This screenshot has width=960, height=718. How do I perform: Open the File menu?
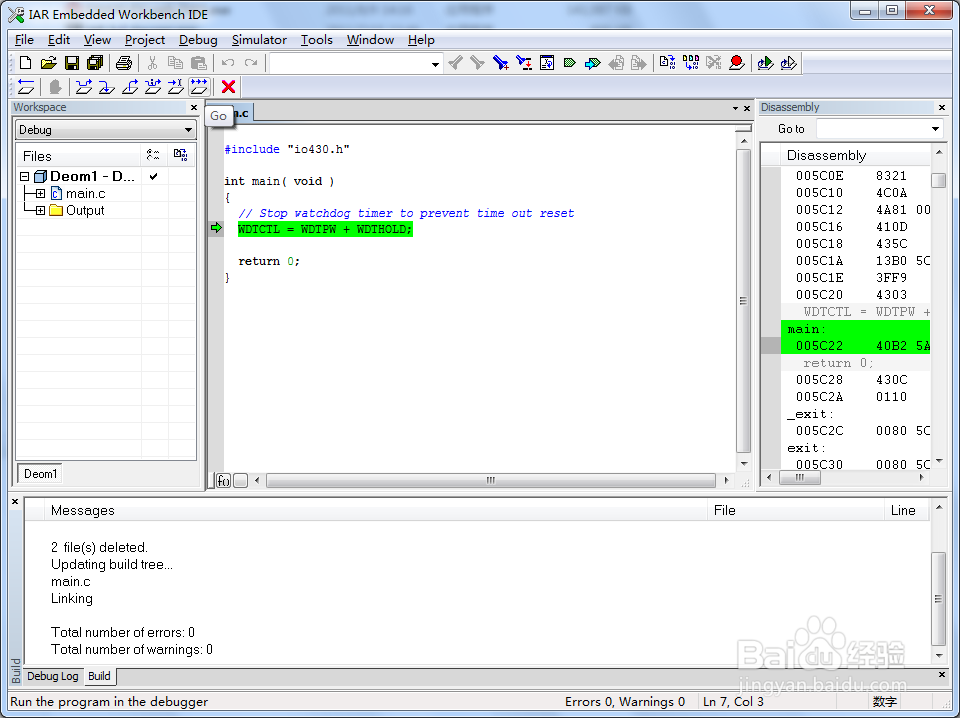click(24, 40)
